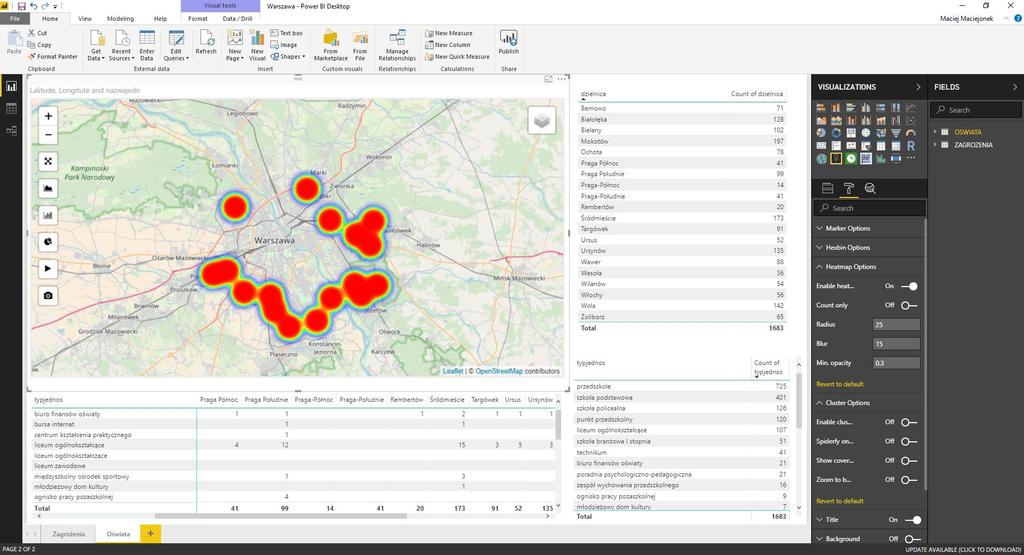Open the File menu
Viewport: 1024px width, 555px height.
point(14,19)
